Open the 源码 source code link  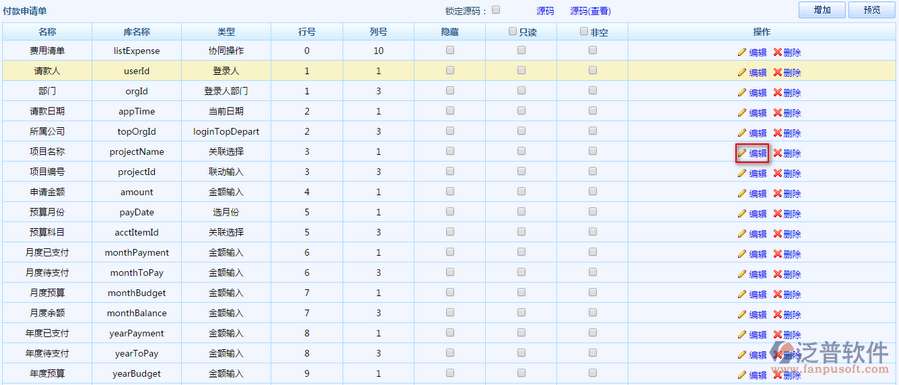click(x=545, y=11)
